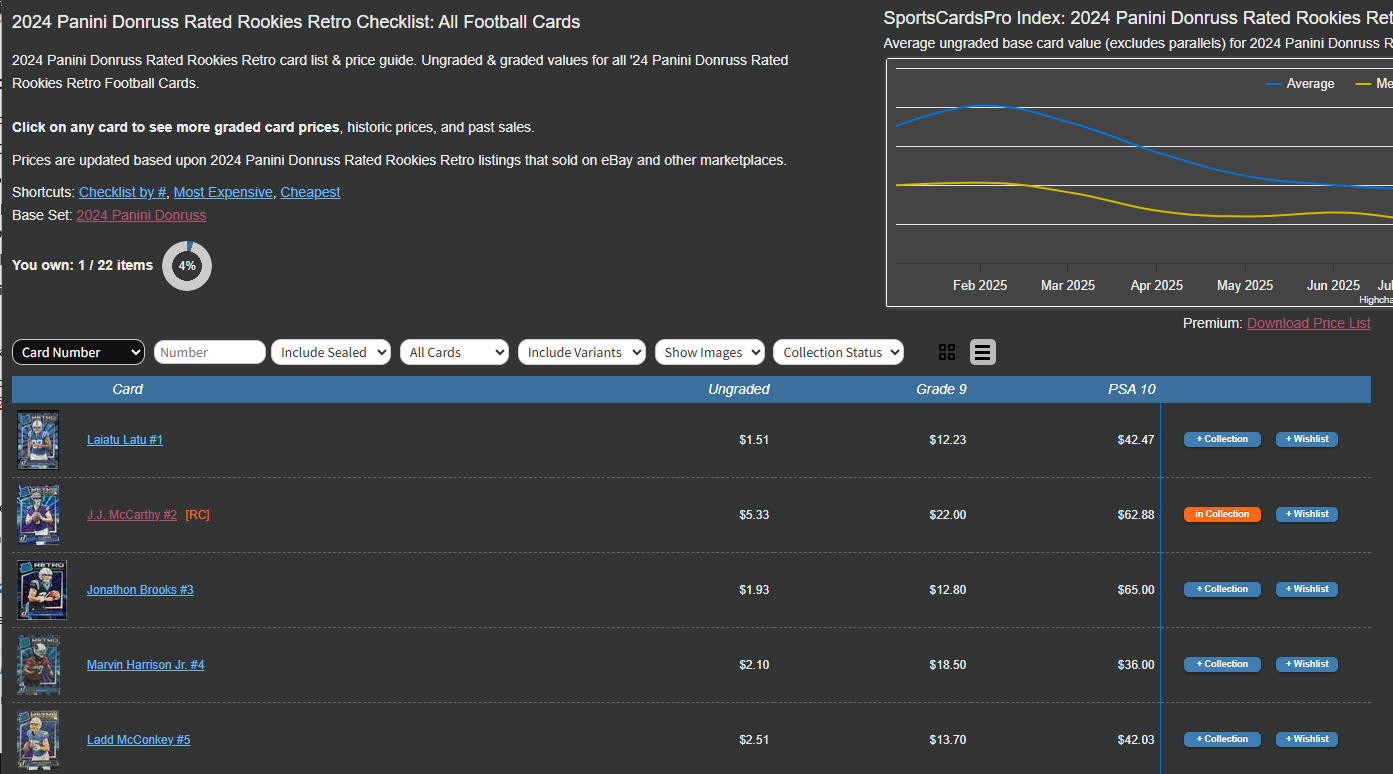Click the Ladd McConkey card thumbnail
Screen dimensions: 1393x774
tap(38, 740)
